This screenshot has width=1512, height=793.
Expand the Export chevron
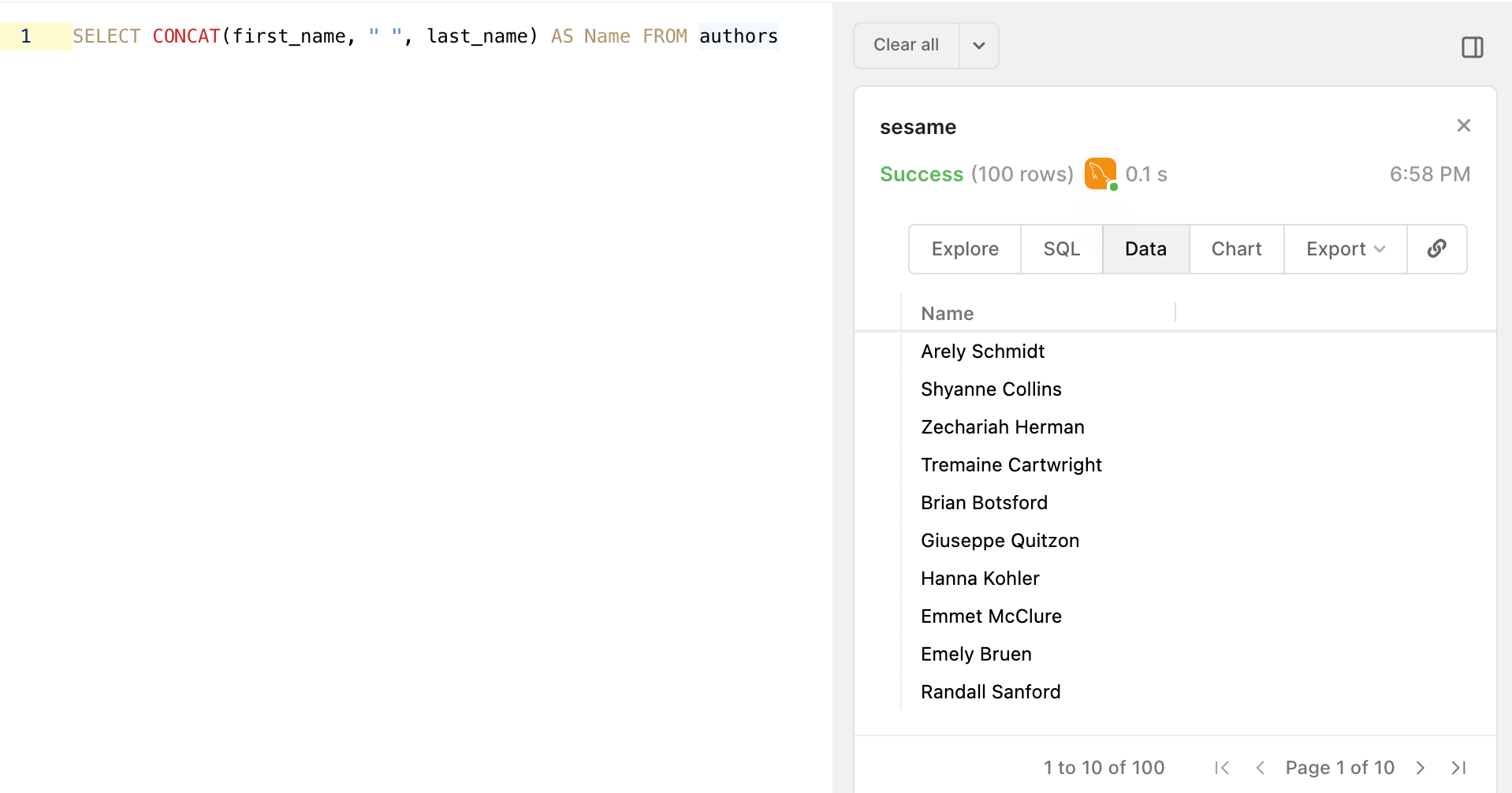pos(1378,249)
